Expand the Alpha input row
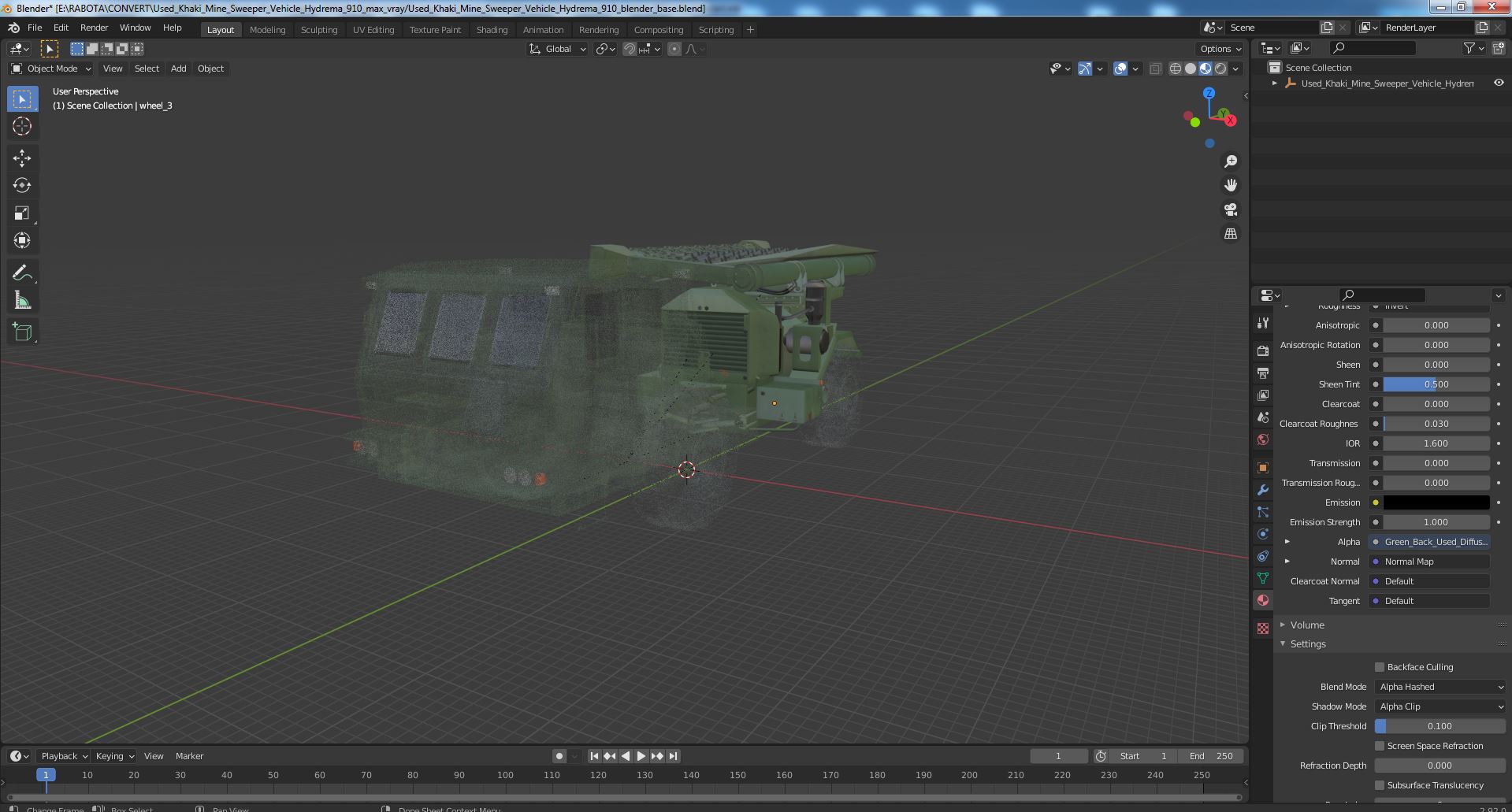Screen dimensions: 1512x812 (x=1287, y=542)
